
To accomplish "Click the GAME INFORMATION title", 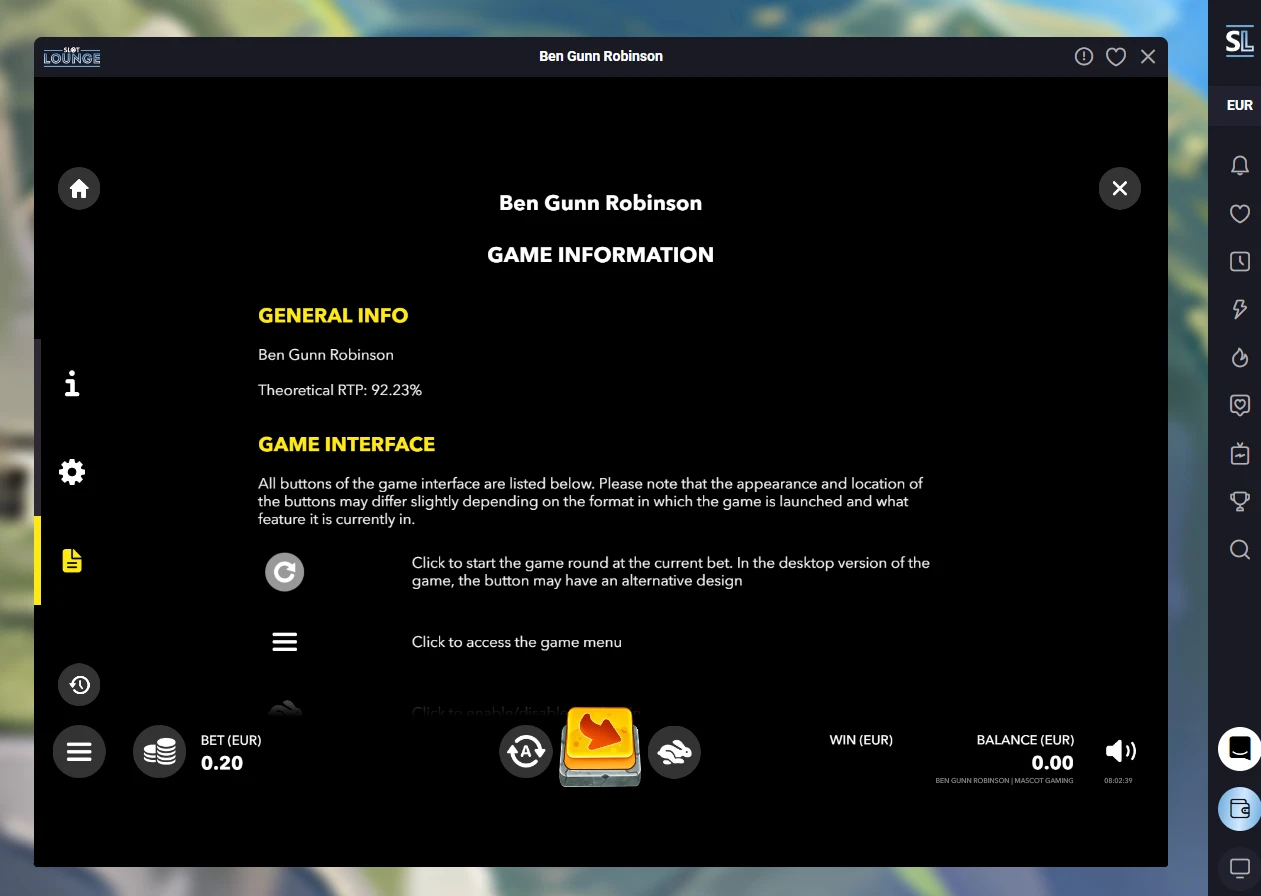I will coord(601,255).
